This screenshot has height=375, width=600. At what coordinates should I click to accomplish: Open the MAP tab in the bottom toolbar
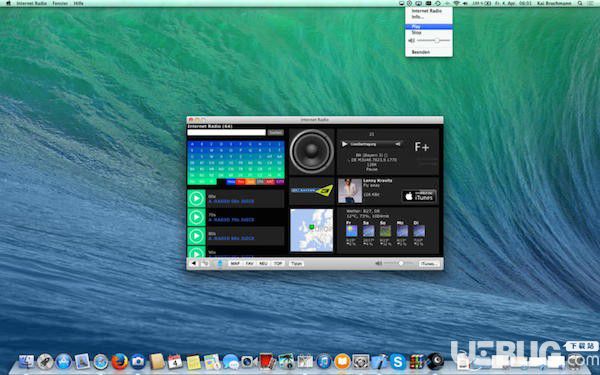[x=235, y=264]
